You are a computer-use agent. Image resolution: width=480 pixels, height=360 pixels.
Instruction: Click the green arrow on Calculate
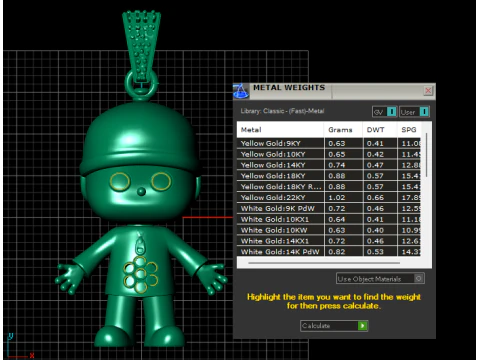coord(362,326)
